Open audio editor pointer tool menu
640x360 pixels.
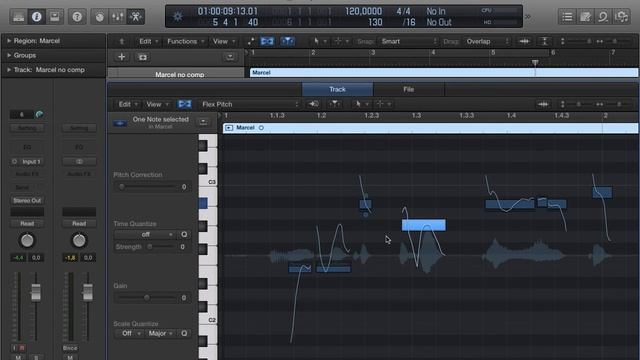coord(361,104)
